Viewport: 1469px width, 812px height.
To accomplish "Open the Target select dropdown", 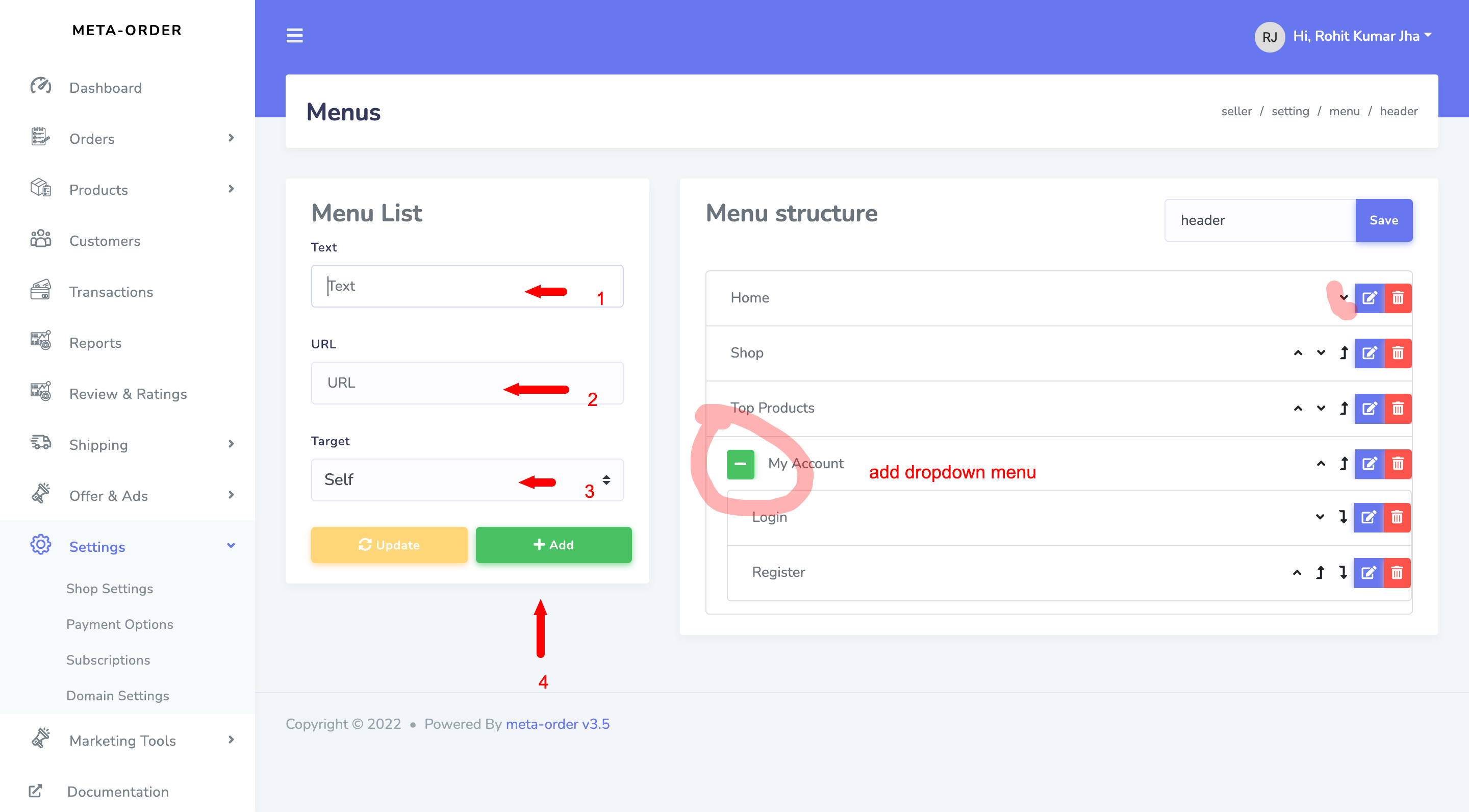I will coord(467,479).
